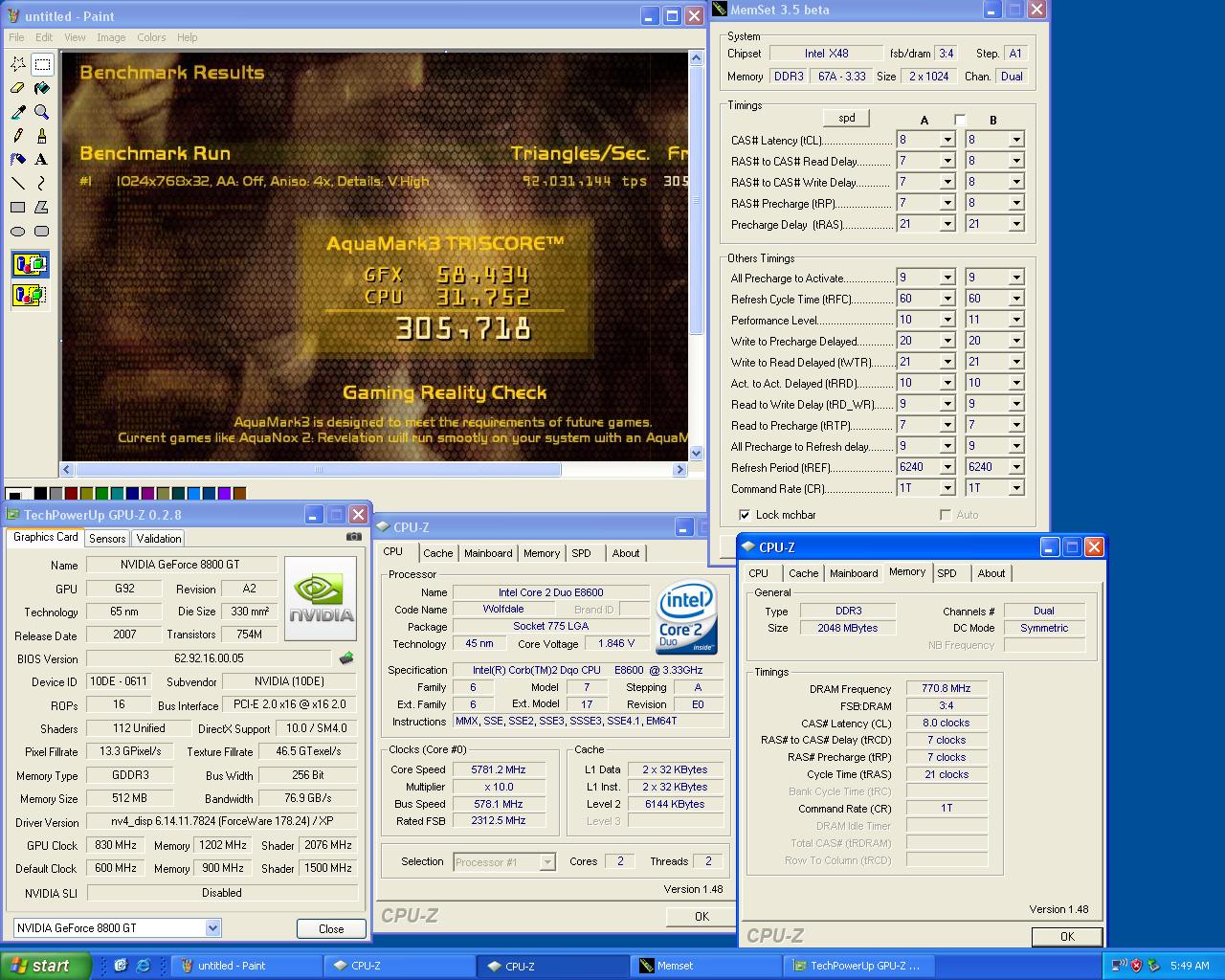This screenshot has width=1225, height=980.
Task: Open Write to Read Delayed (tWTR) column A dropdown
Action: [x=947, y=362]
